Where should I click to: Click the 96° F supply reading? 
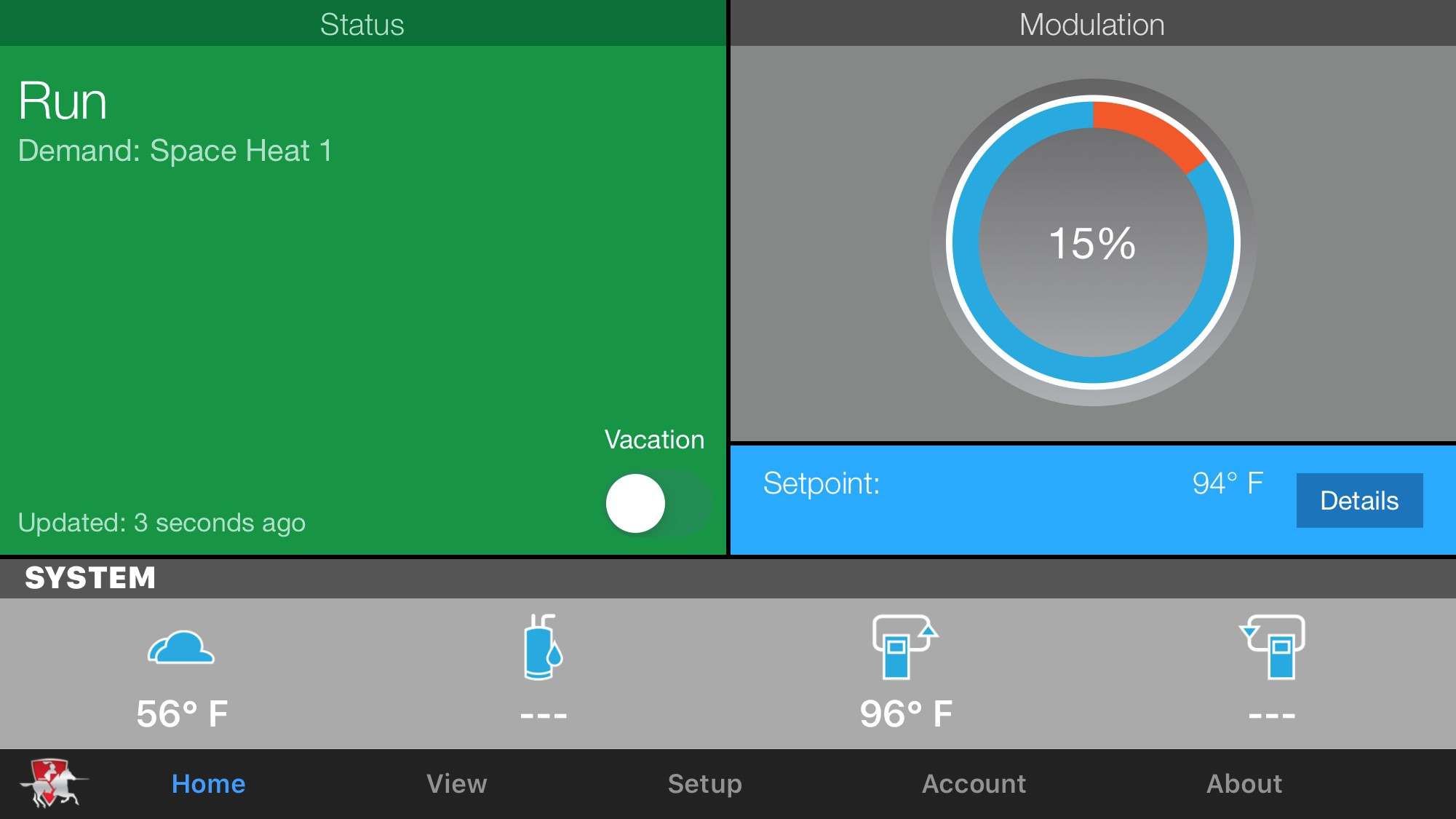pos(906,713)
